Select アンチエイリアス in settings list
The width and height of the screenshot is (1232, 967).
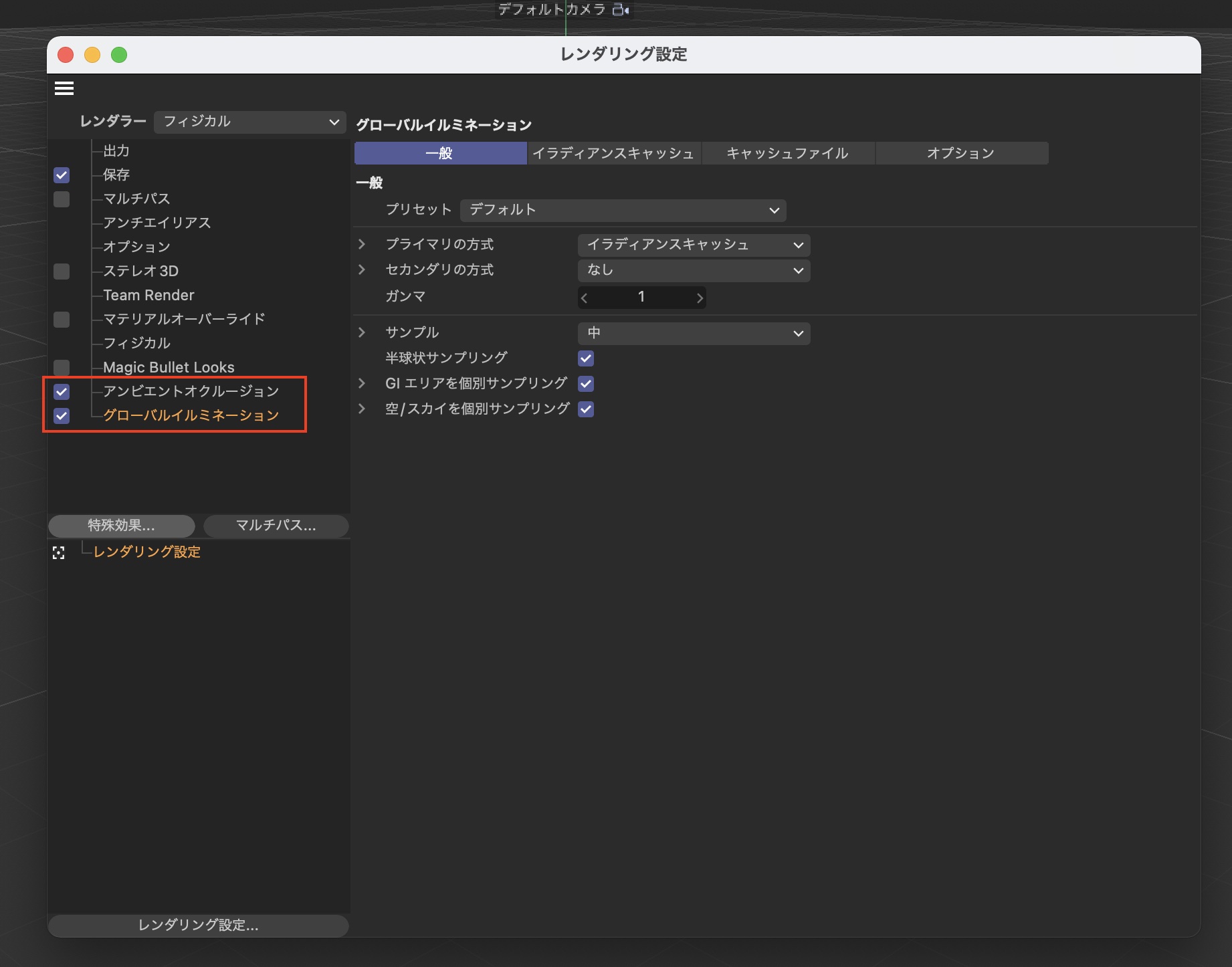[157, 223]
